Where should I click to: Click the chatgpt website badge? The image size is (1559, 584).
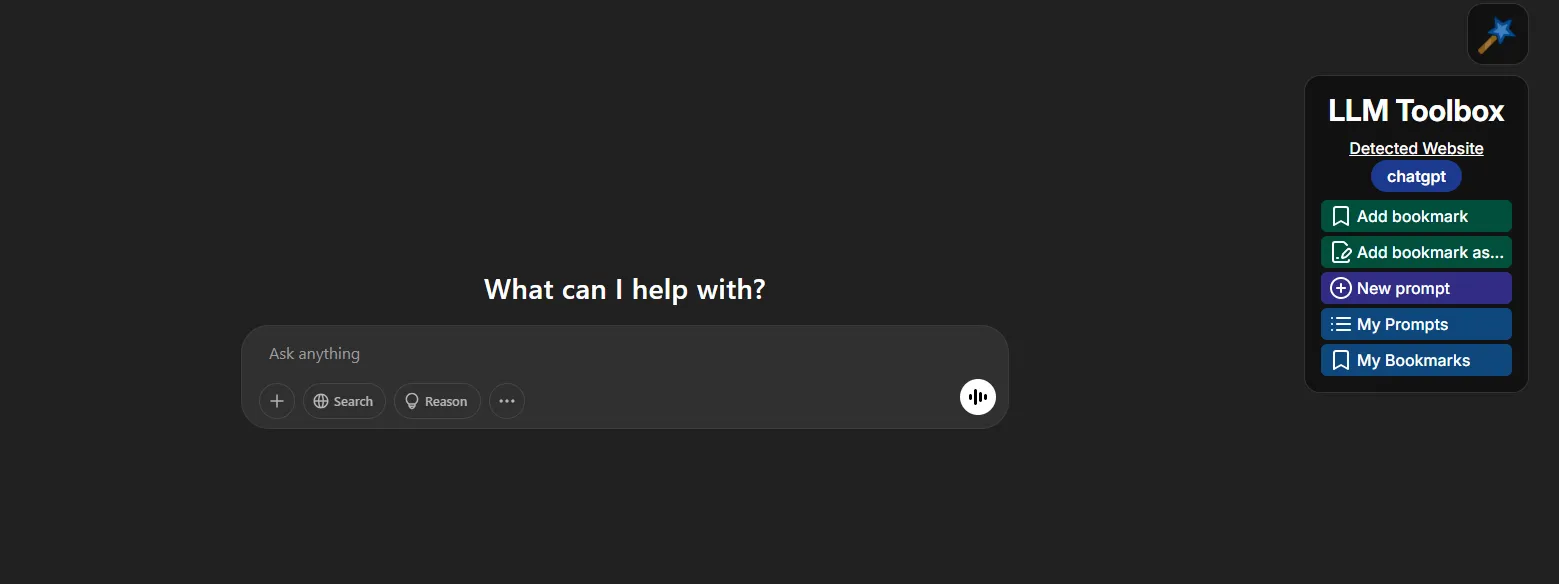pos(1416,177)
